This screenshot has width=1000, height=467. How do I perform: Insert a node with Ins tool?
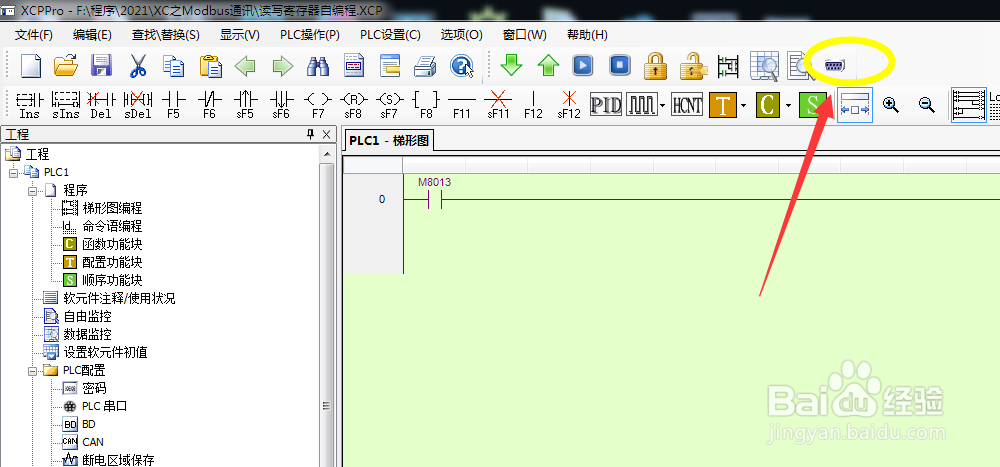pos(29,105)
